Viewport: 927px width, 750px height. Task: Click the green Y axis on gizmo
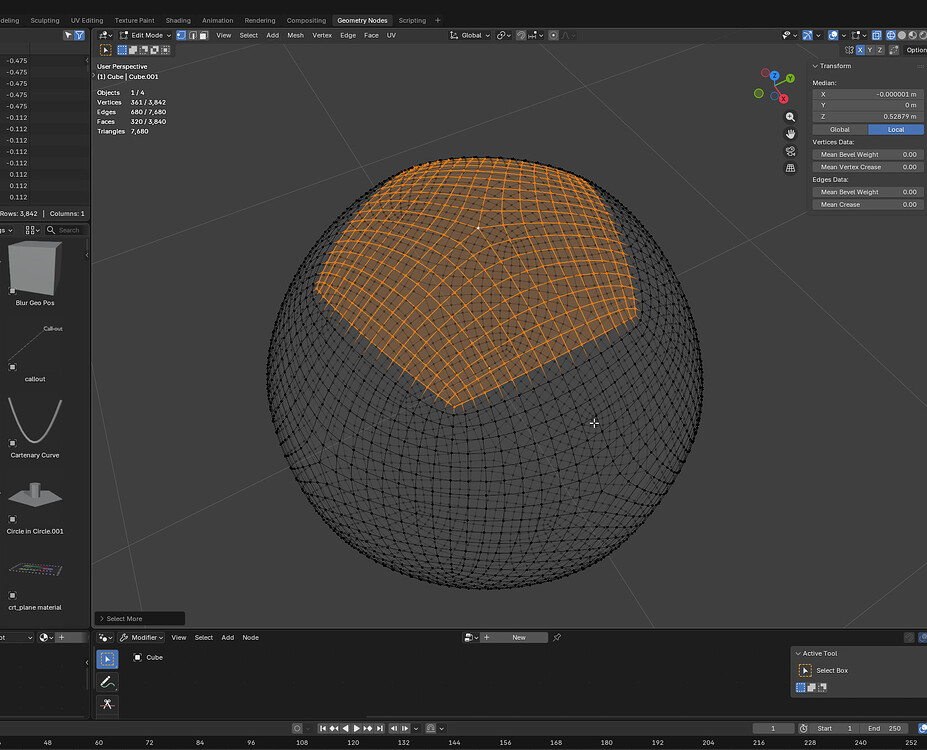point(790,78)
